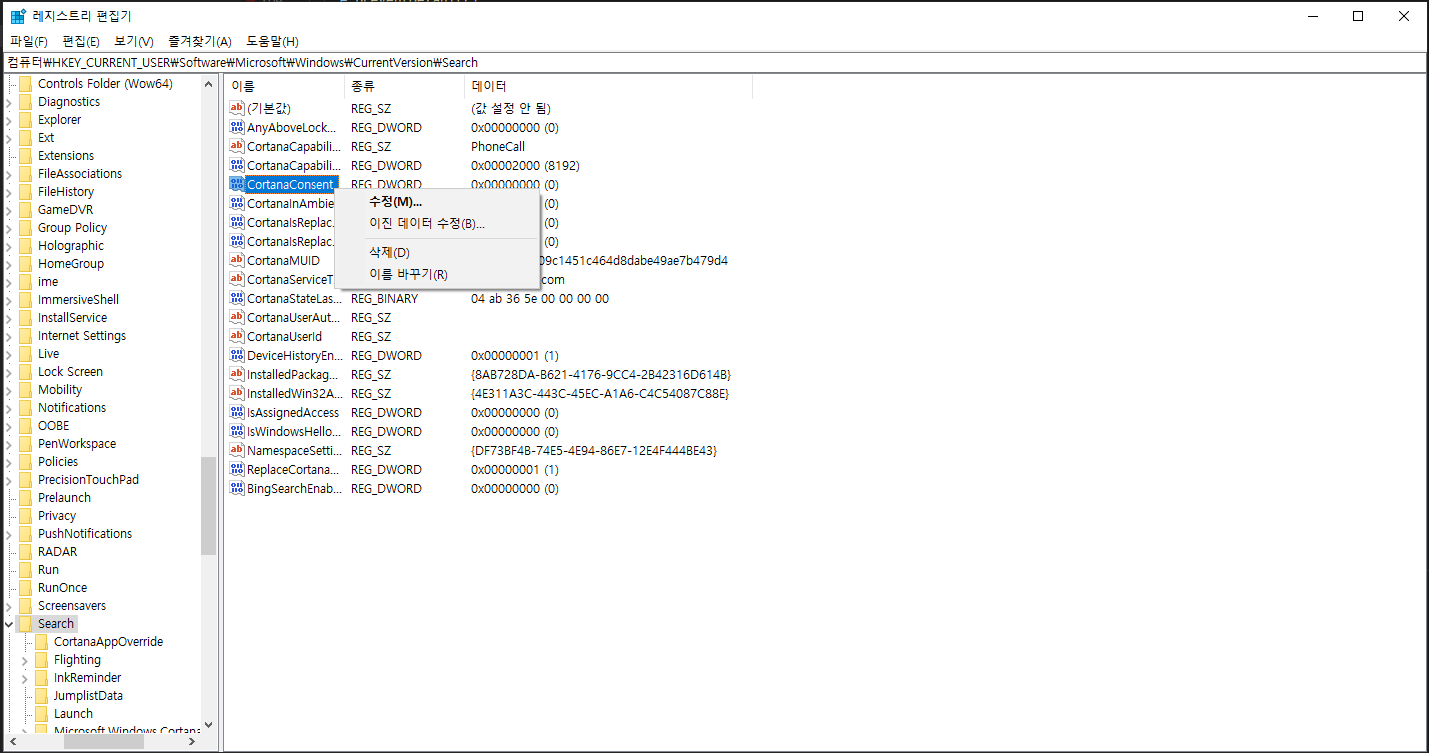Click the DWORD icon beside DeviceHistoryEn
Image resolution: width=1429 pixels, height=753 pixels.
[x=237, y=355]
